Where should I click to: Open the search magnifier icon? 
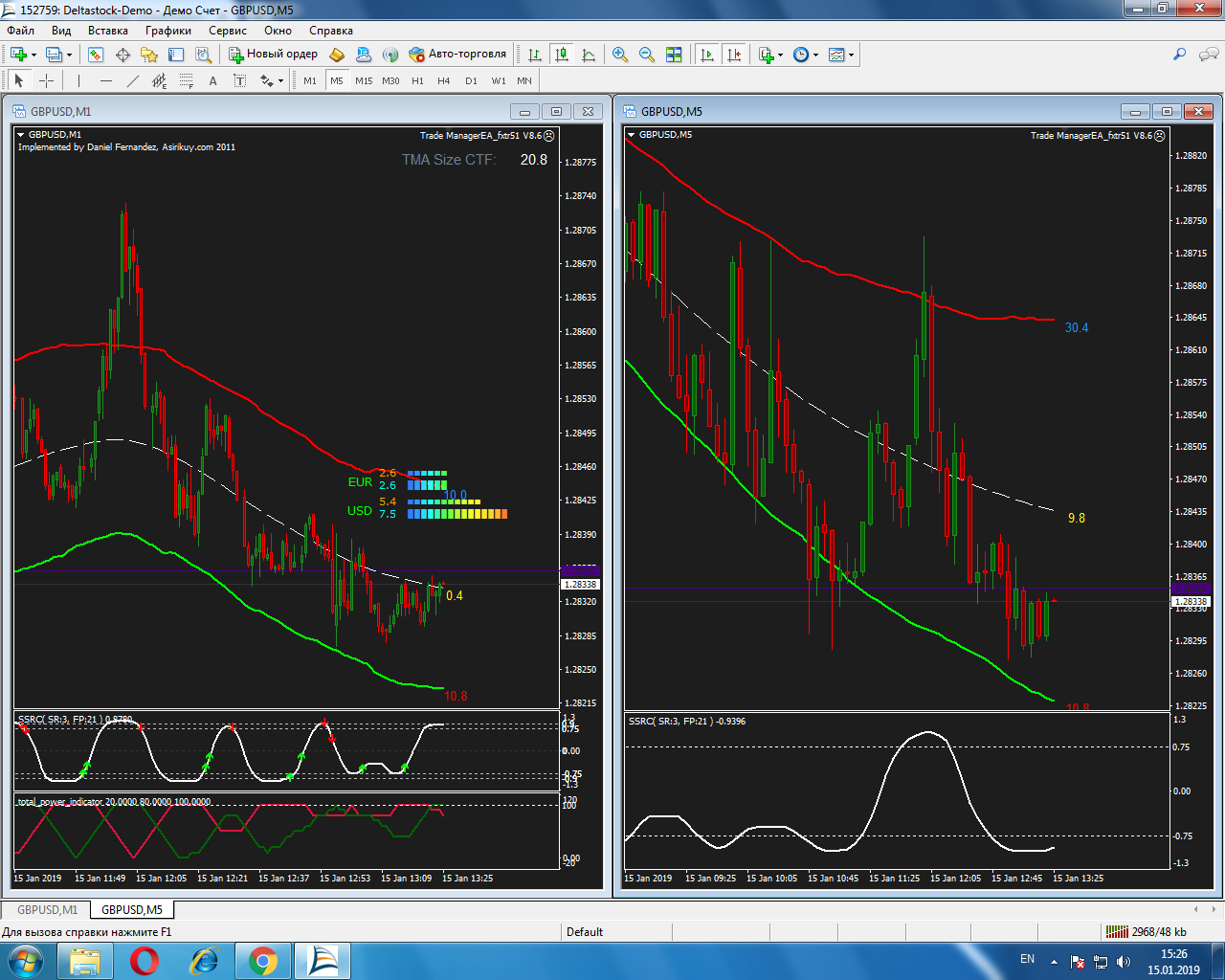pyautogui.click(x=1180, y=55)
